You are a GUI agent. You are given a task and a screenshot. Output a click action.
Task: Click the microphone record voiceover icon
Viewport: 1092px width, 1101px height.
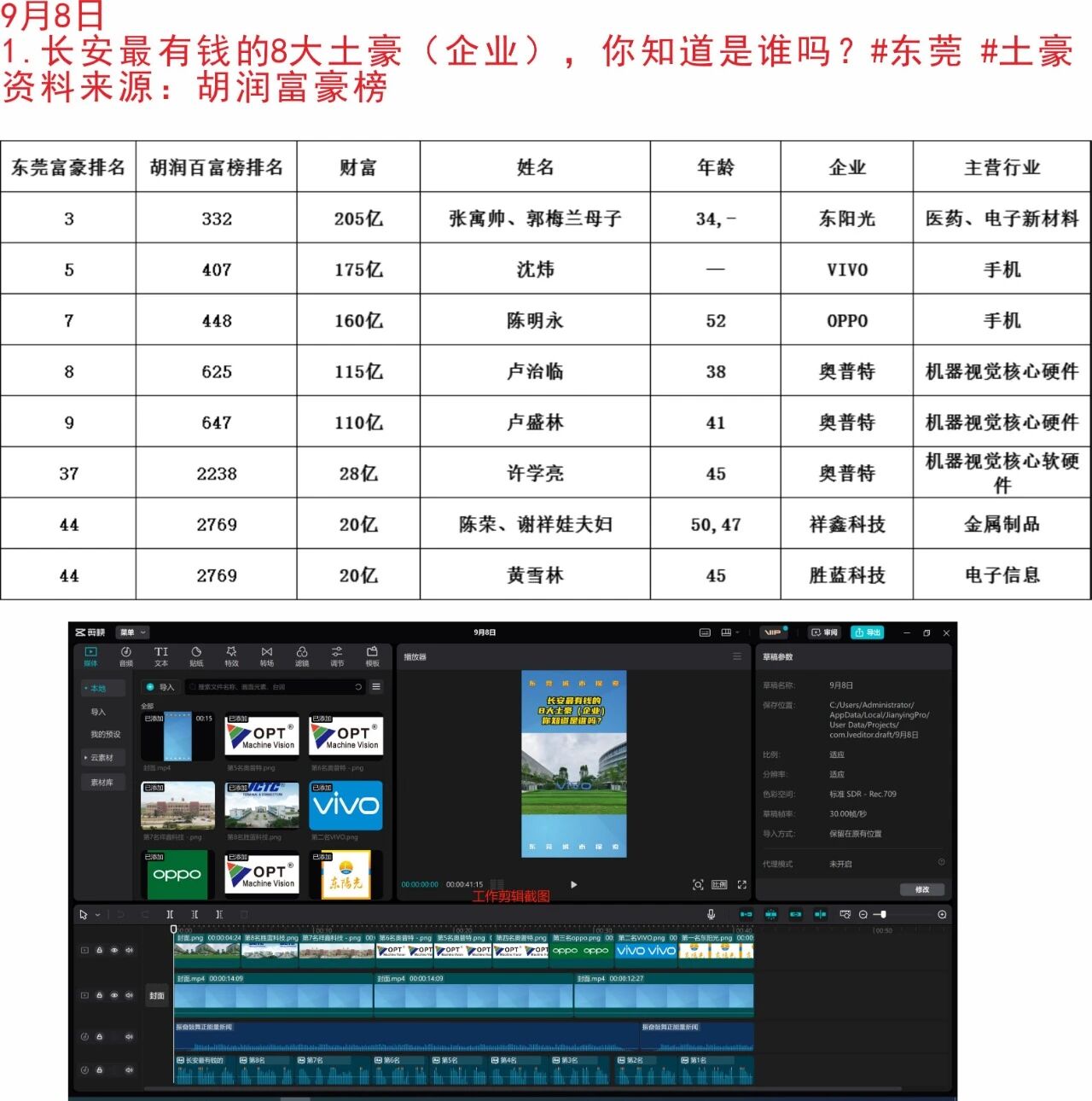[711, 914]
